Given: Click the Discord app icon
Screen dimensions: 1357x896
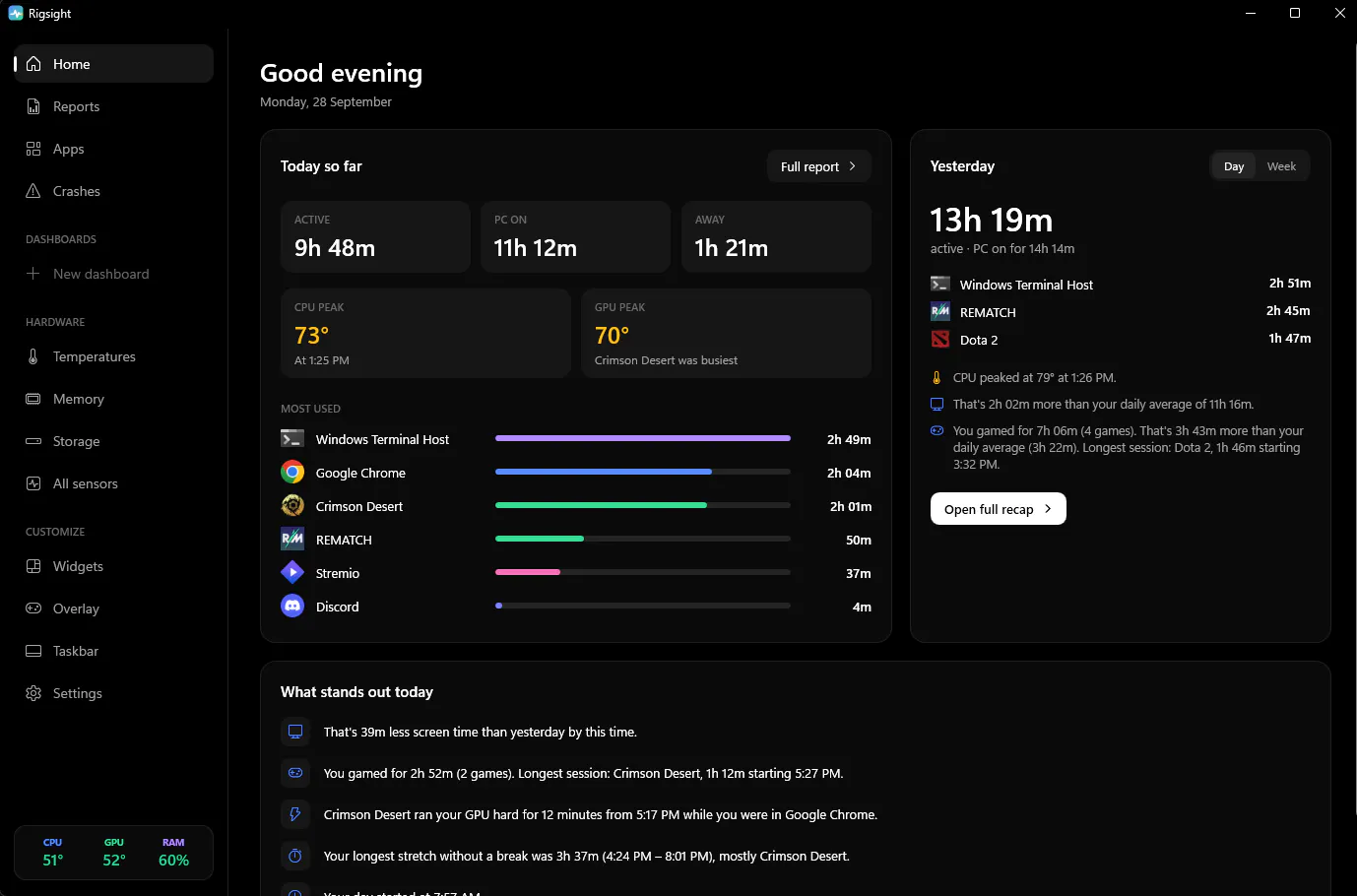Looking at the screenshot, I should coord(292,607).
